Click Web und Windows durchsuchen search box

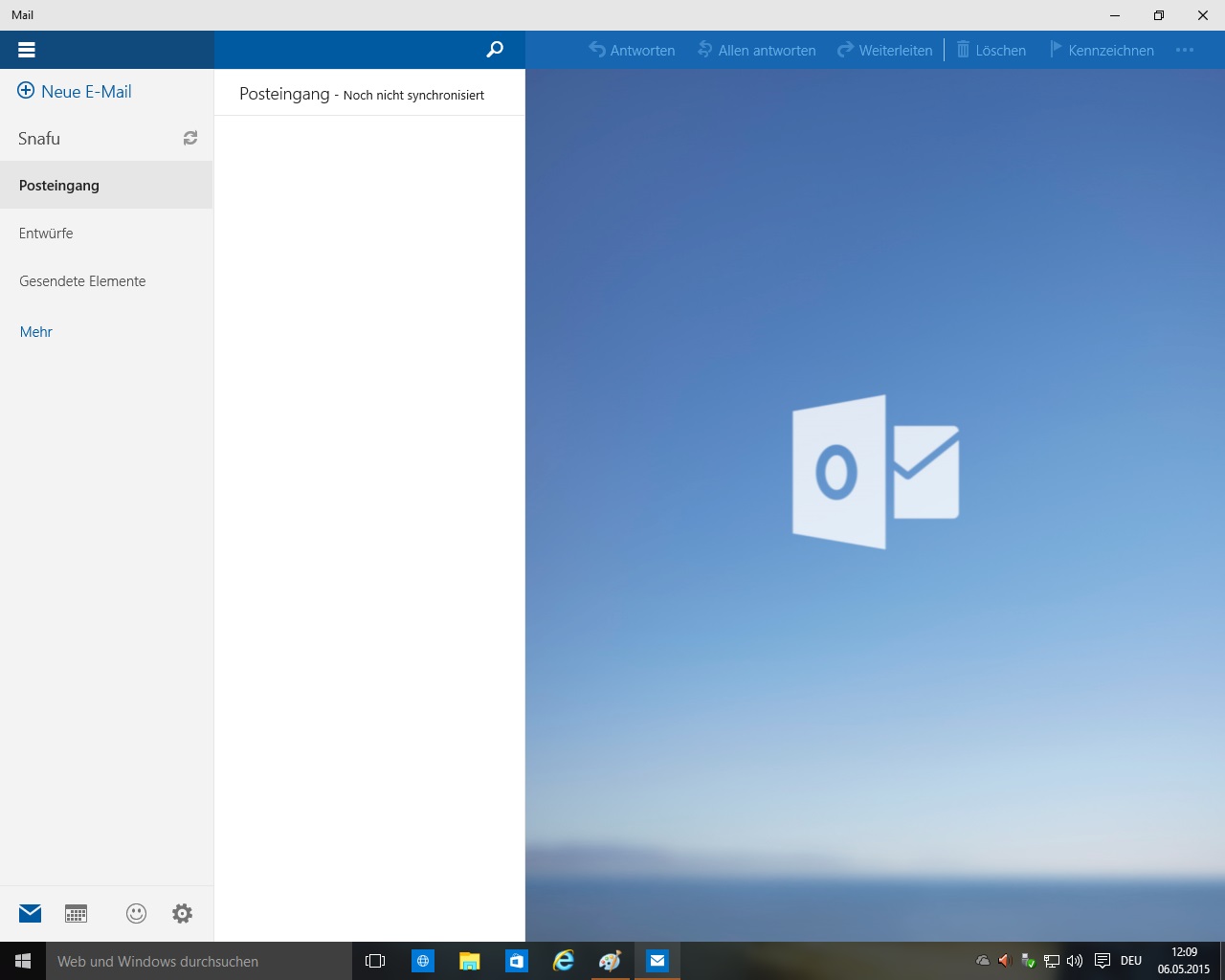(x=199, y=961)
